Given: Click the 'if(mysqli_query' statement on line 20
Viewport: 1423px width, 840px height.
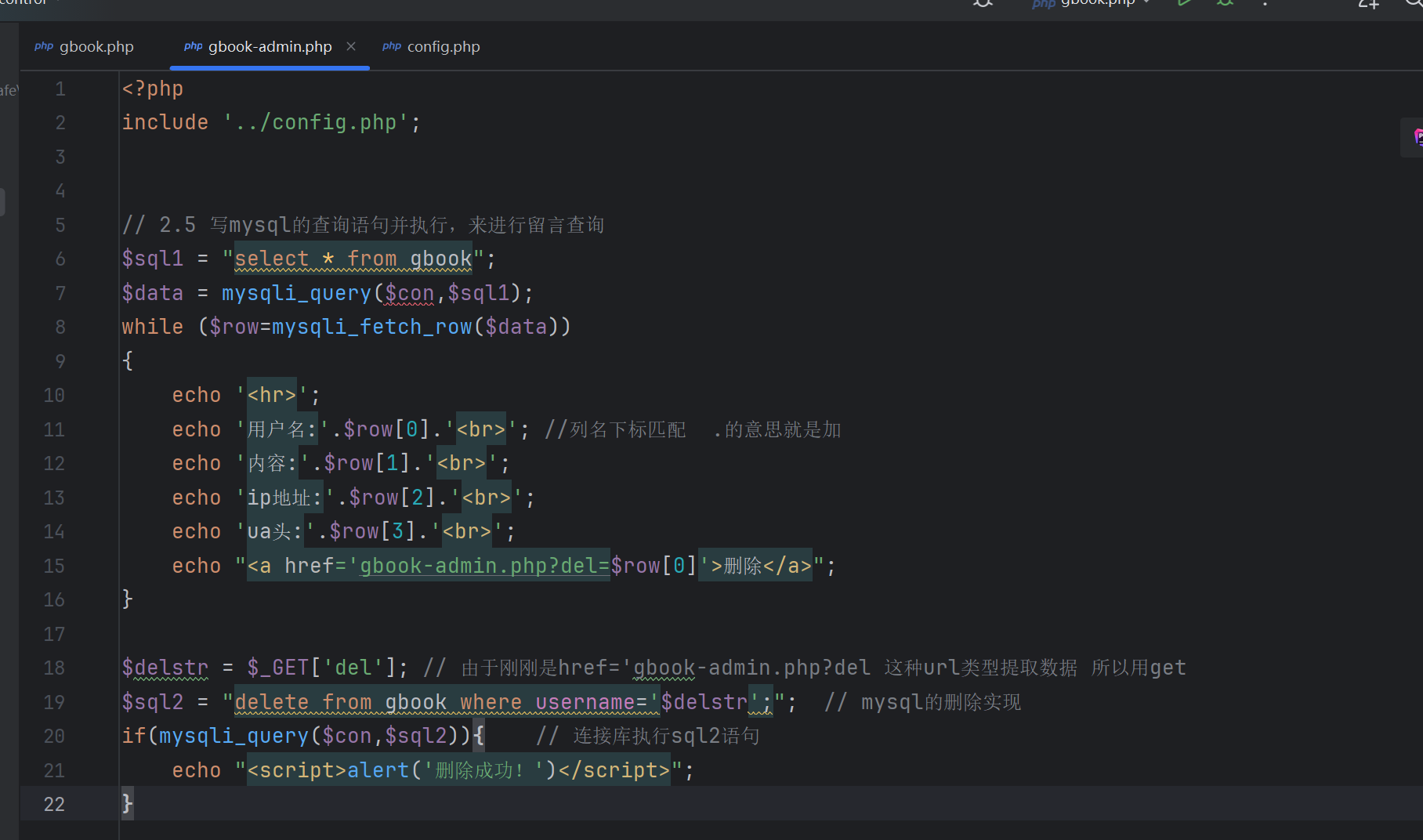Looking at the screenshot, I should (x=215, y=736).
